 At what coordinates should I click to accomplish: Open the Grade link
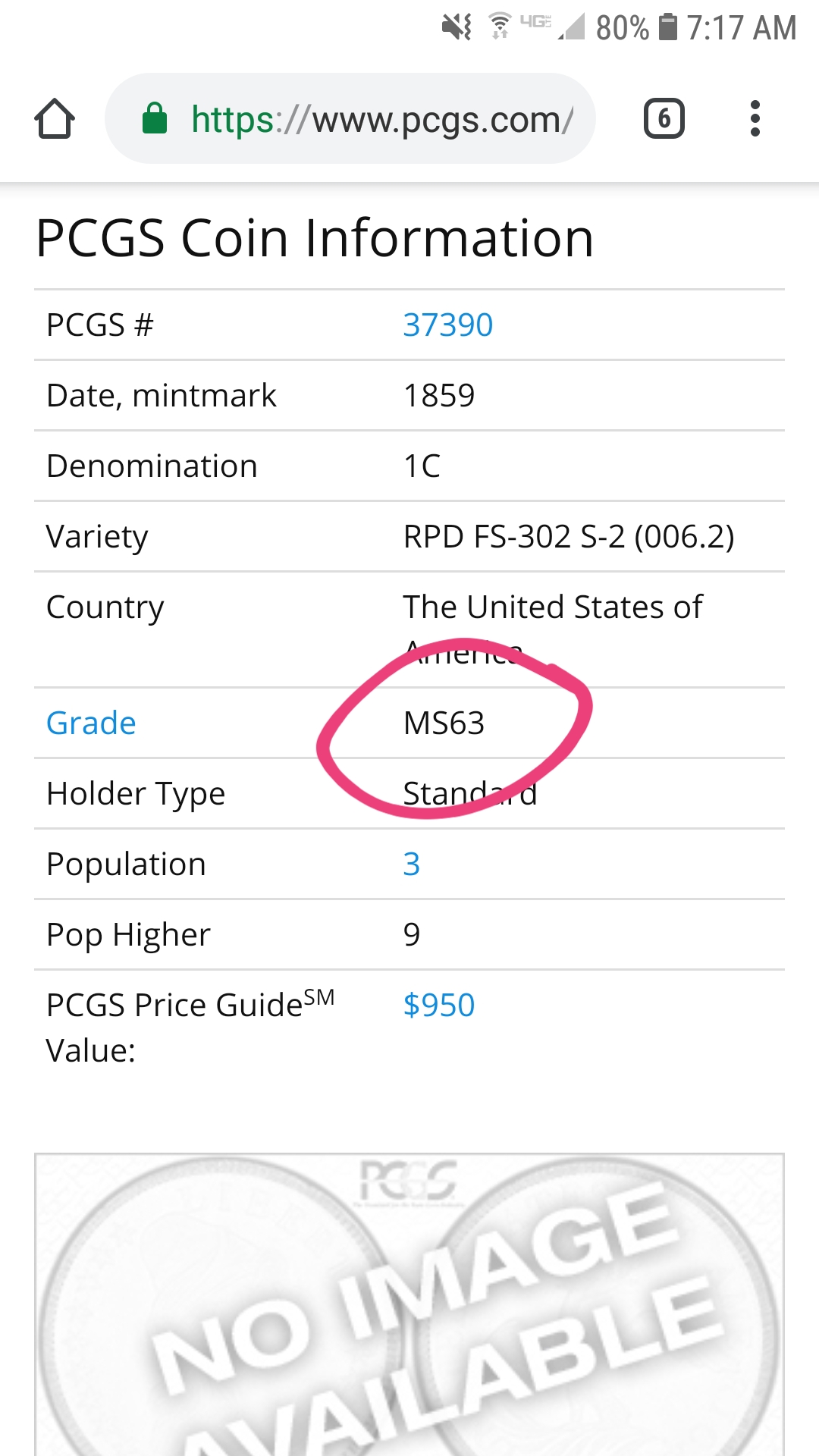coord(91,723)
